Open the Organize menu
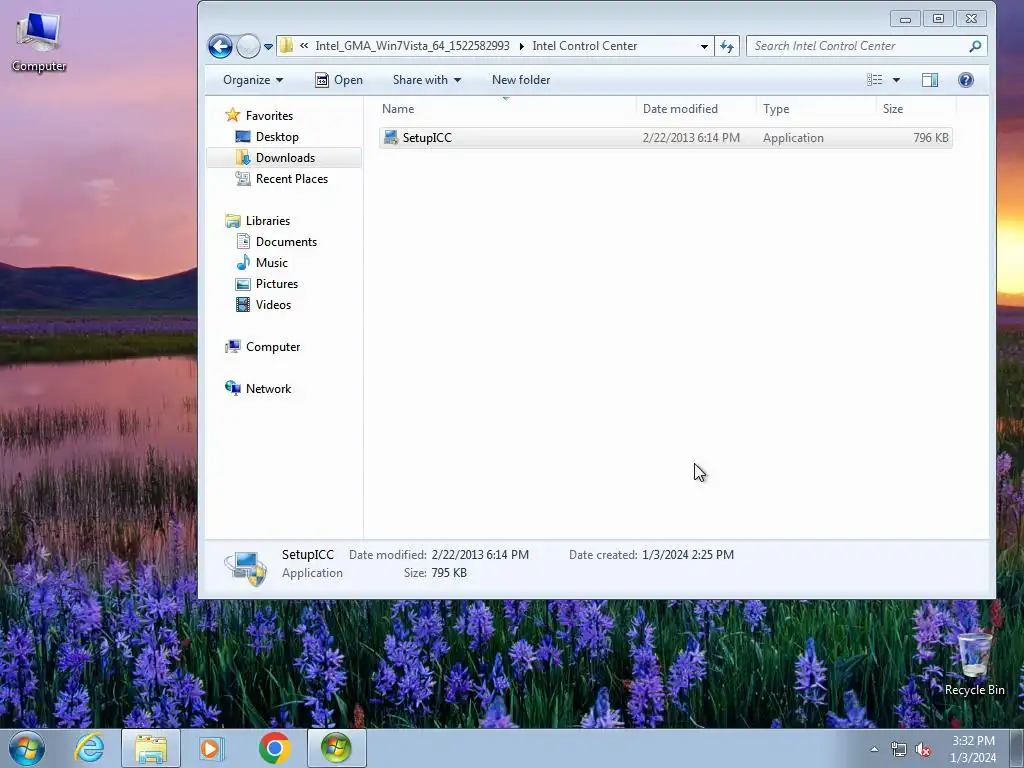This screenshot has width=1024, height=768. [x=253, y=80]
